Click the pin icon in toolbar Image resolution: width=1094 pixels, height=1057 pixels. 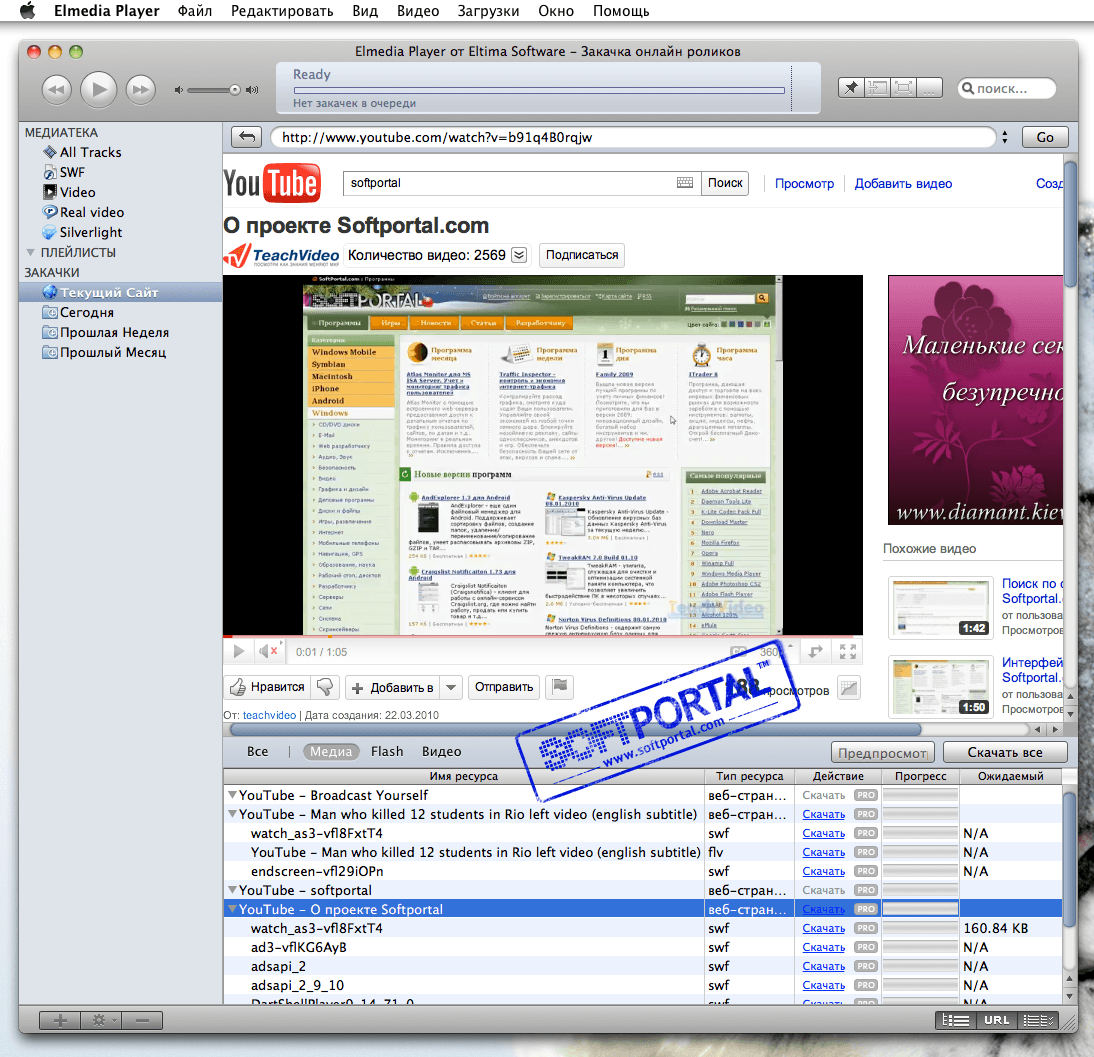[x=851, y=88]
